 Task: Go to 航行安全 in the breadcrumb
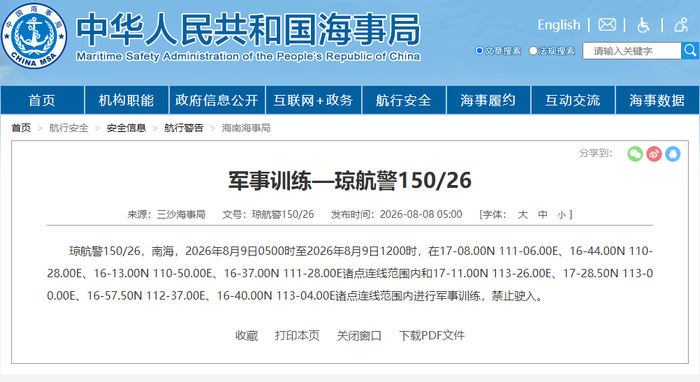(69, 128)
